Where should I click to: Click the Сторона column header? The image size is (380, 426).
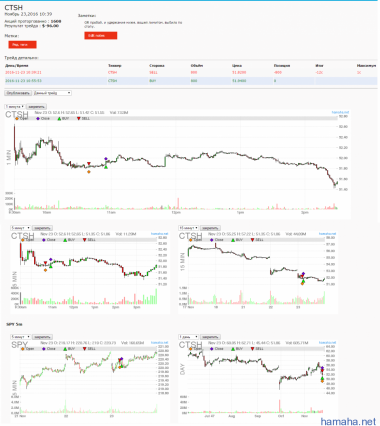[157, 66]
